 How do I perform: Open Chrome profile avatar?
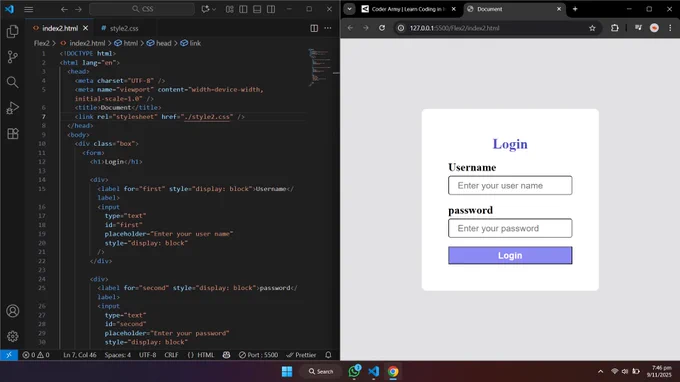click(x=654, y=28)
